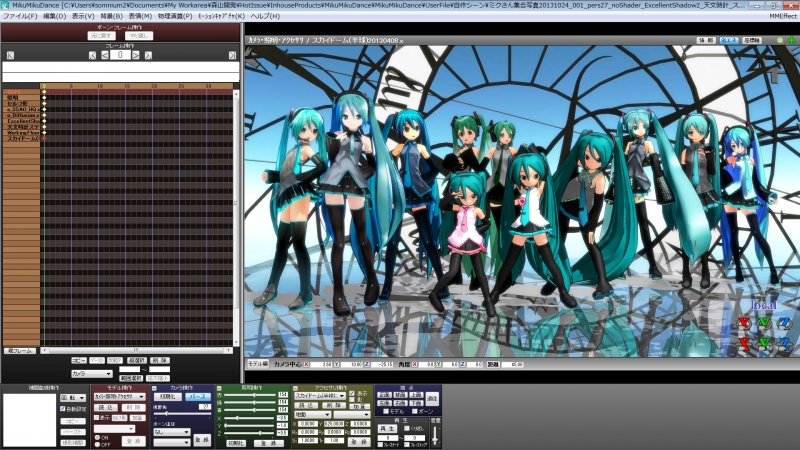Open the 物理演算(P) menu

174,16
